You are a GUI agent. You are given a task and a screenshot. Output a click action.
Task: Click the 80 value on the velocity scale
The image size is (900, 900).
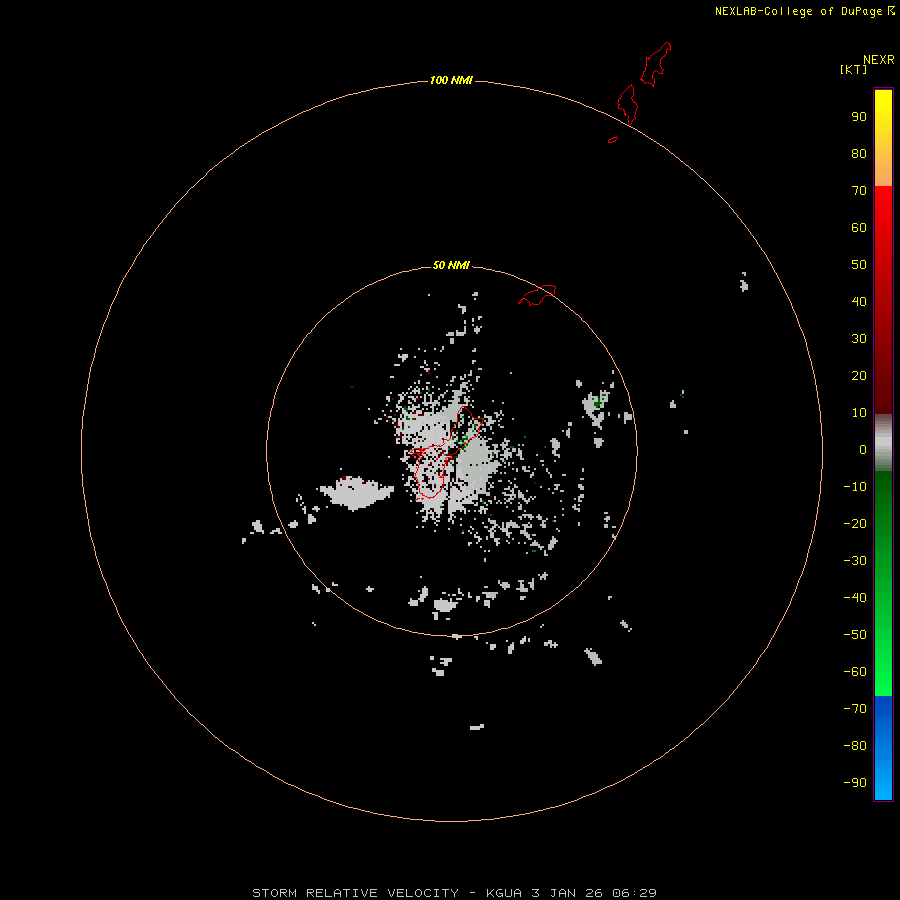(x=859, y=153)
